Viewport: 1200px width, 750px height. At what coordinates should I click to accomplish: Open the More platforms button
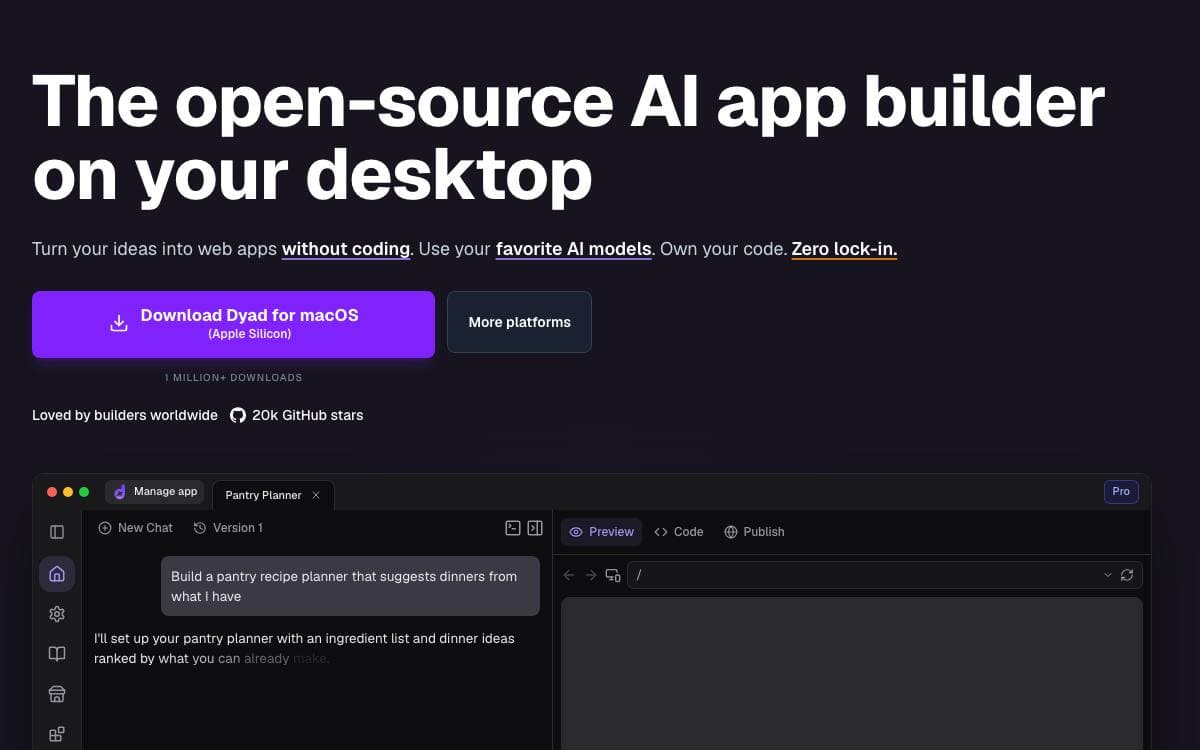pos(519,322)
